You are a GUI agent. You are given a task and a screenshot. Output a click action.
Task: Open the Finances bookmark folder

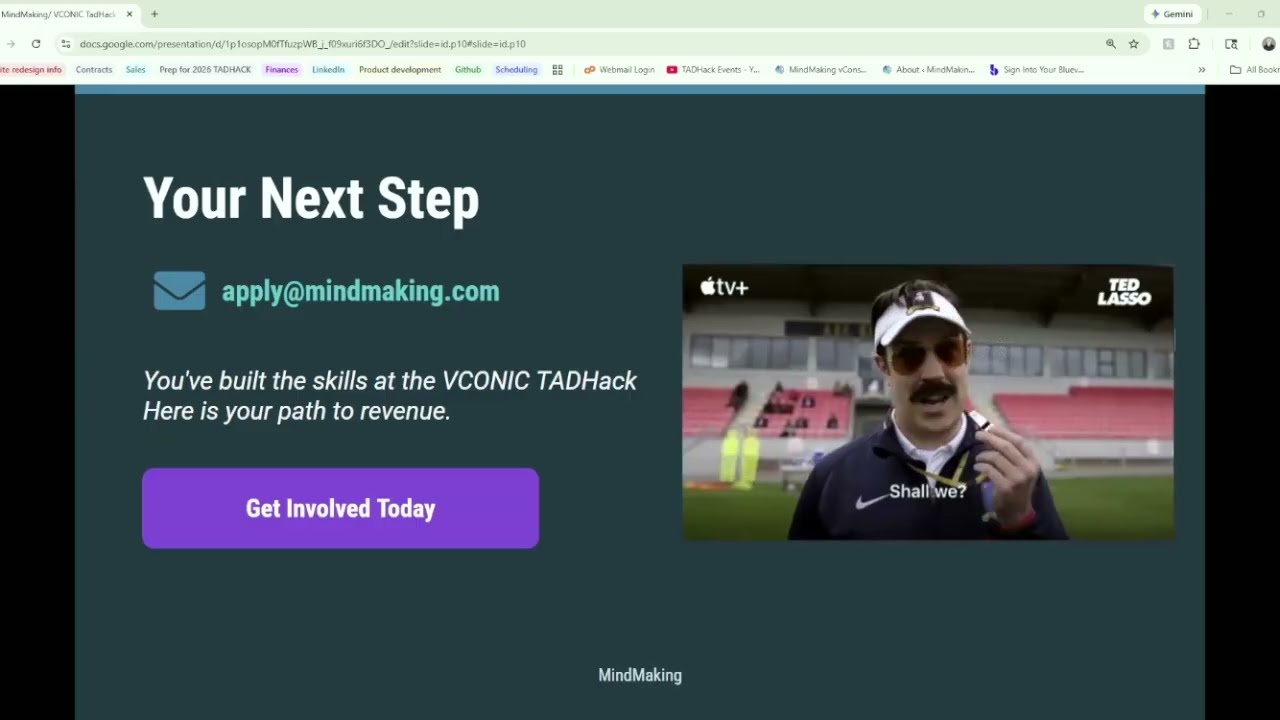282,70
